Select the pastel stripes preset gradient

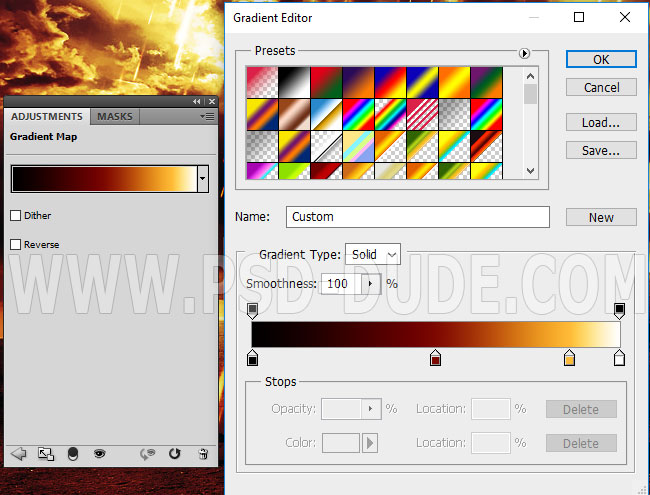pos(358,146)
